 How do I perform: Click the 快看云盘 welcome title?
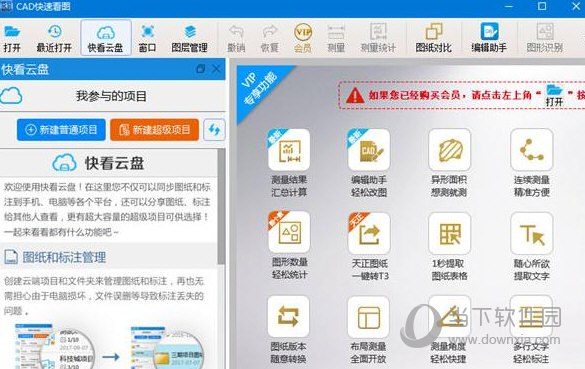point(115,163)
